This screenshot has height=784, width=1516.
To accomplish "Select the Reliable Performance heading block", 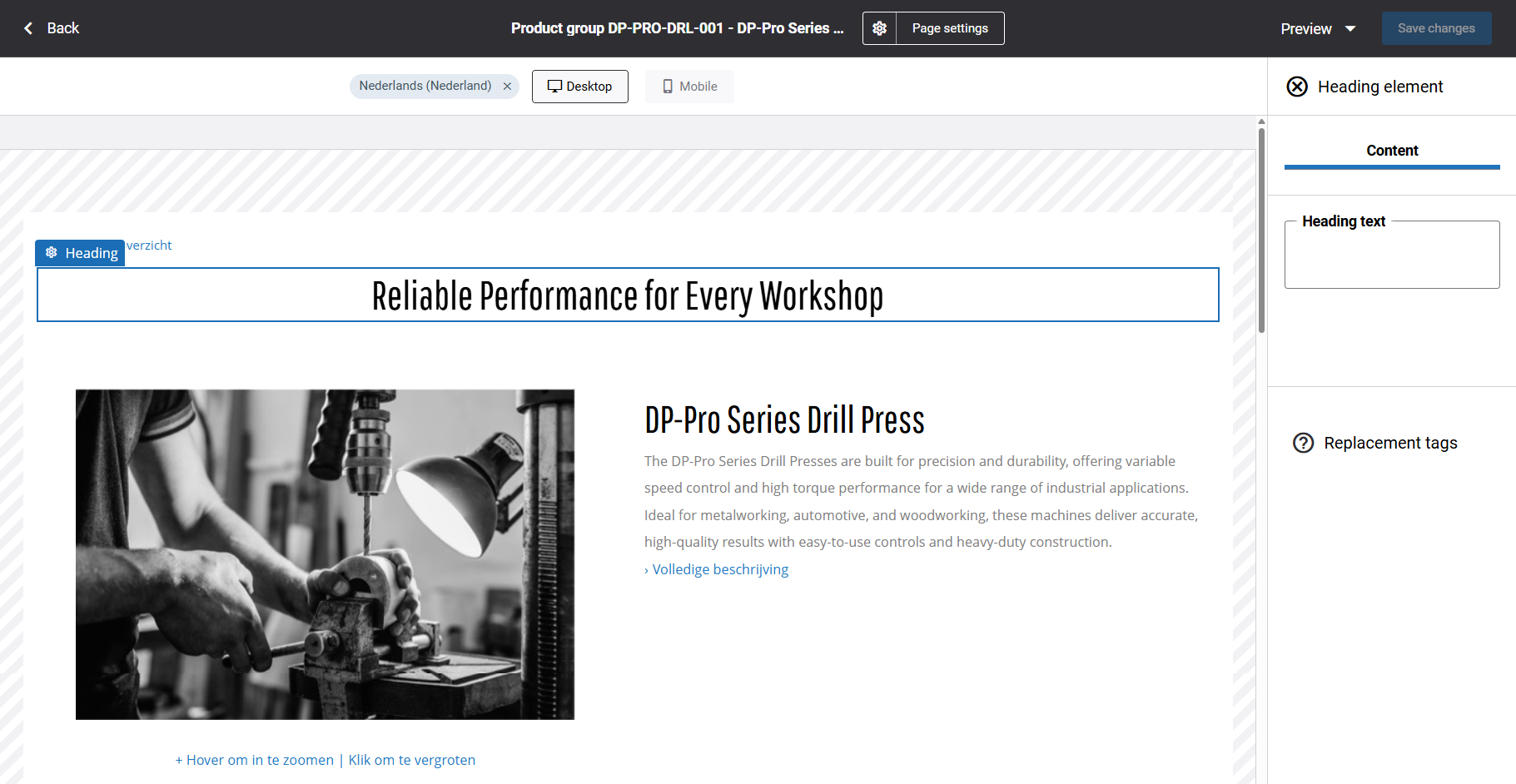I will (x=628, y=295).
